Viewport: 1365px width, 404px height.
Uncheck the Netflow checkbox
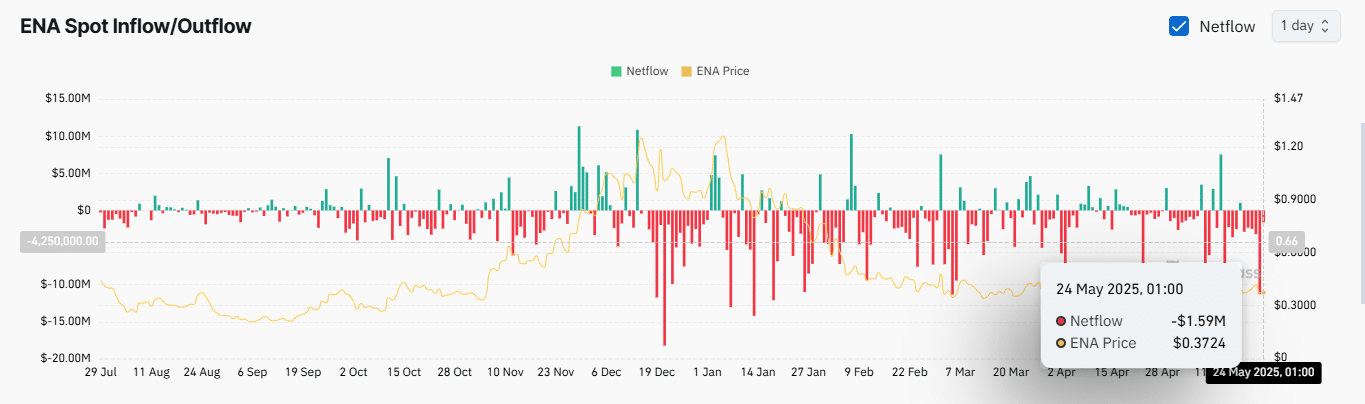point(1179,26)
